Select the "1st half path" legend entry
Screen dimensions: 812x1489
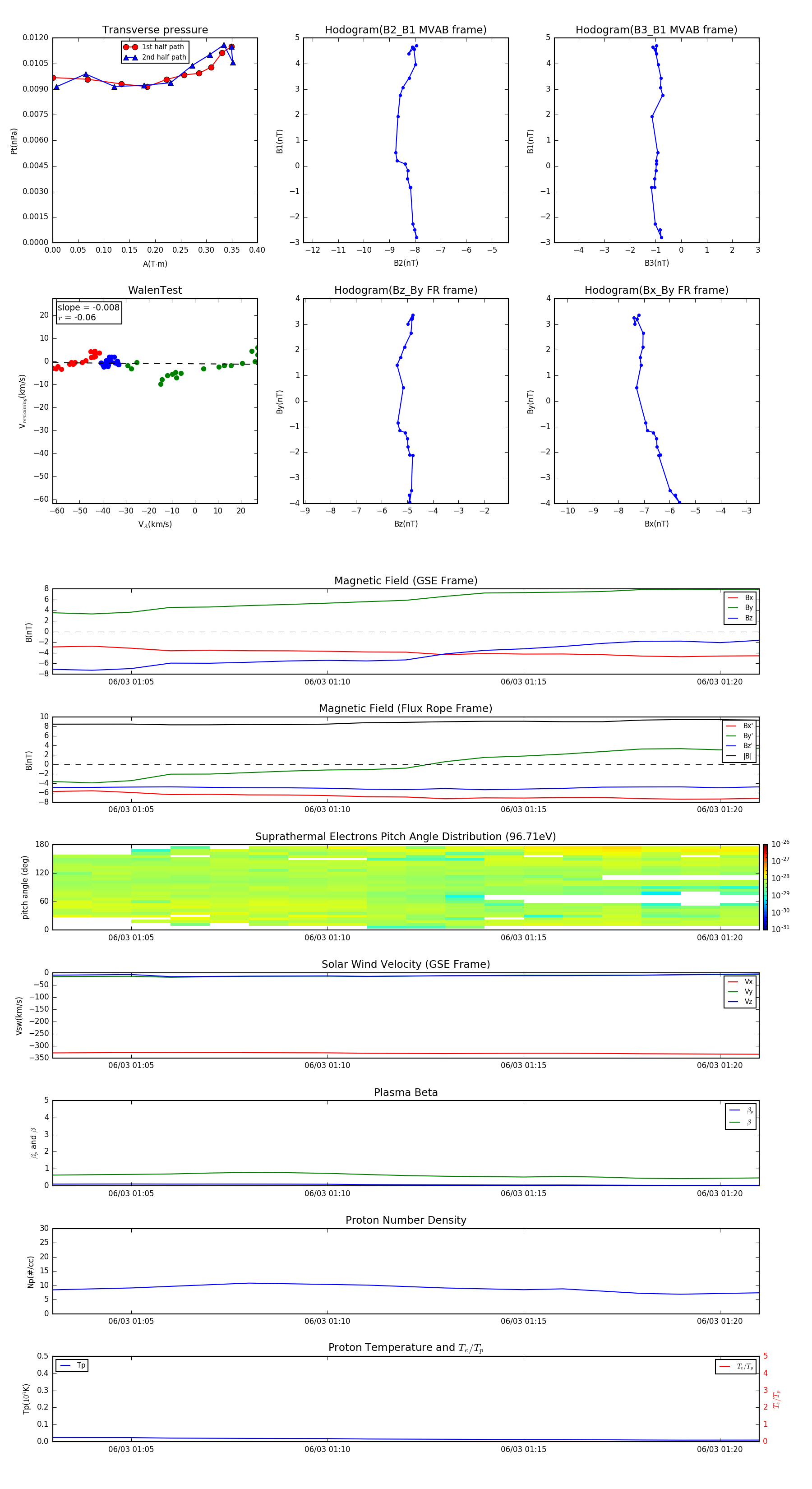pyautogui.click(x=154, y=47)
